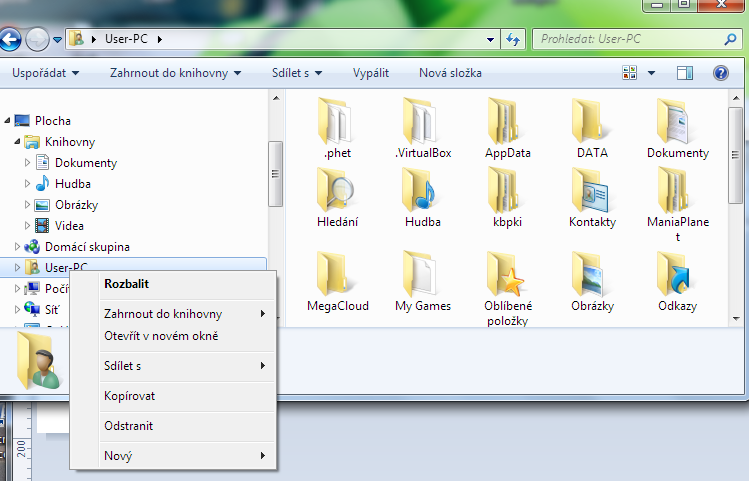The image size is (749, 481).
Task: Open the AppData folder
Action: [x=507, y=128]
